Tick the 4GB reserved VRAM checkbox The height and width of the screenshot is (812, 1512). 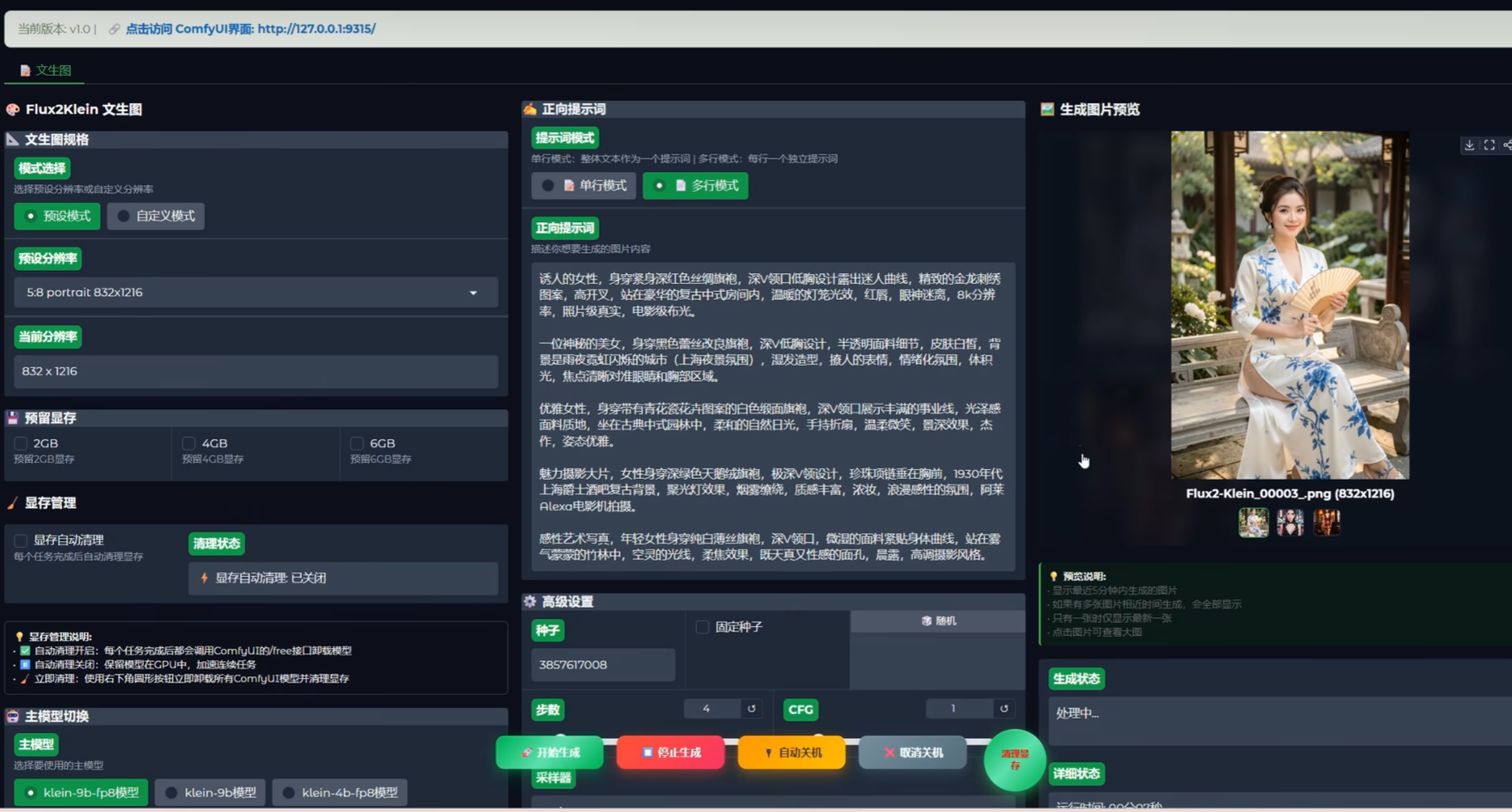pos(189,443)
